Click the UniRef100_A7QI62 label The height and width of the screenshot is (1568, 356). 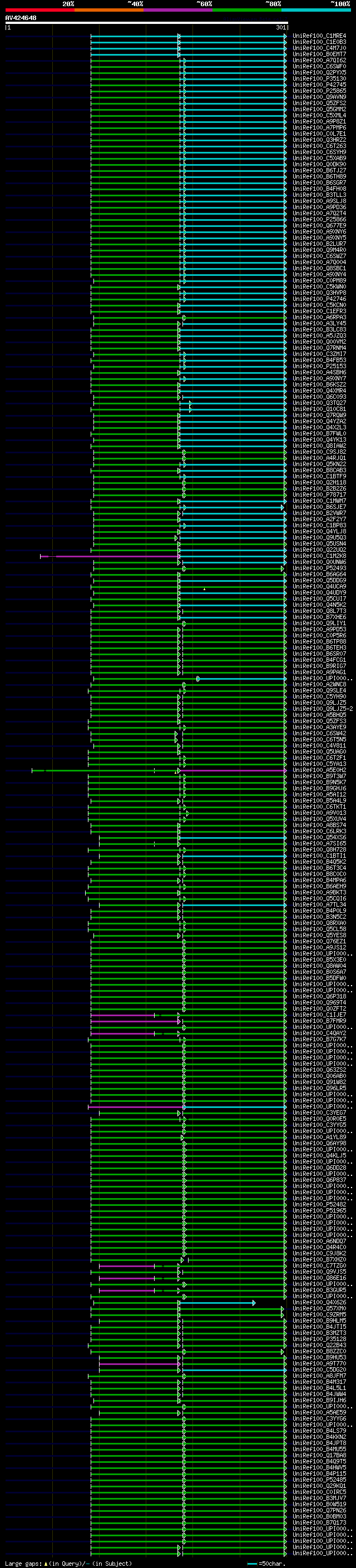pyautogui.click(x=319, y=60)
